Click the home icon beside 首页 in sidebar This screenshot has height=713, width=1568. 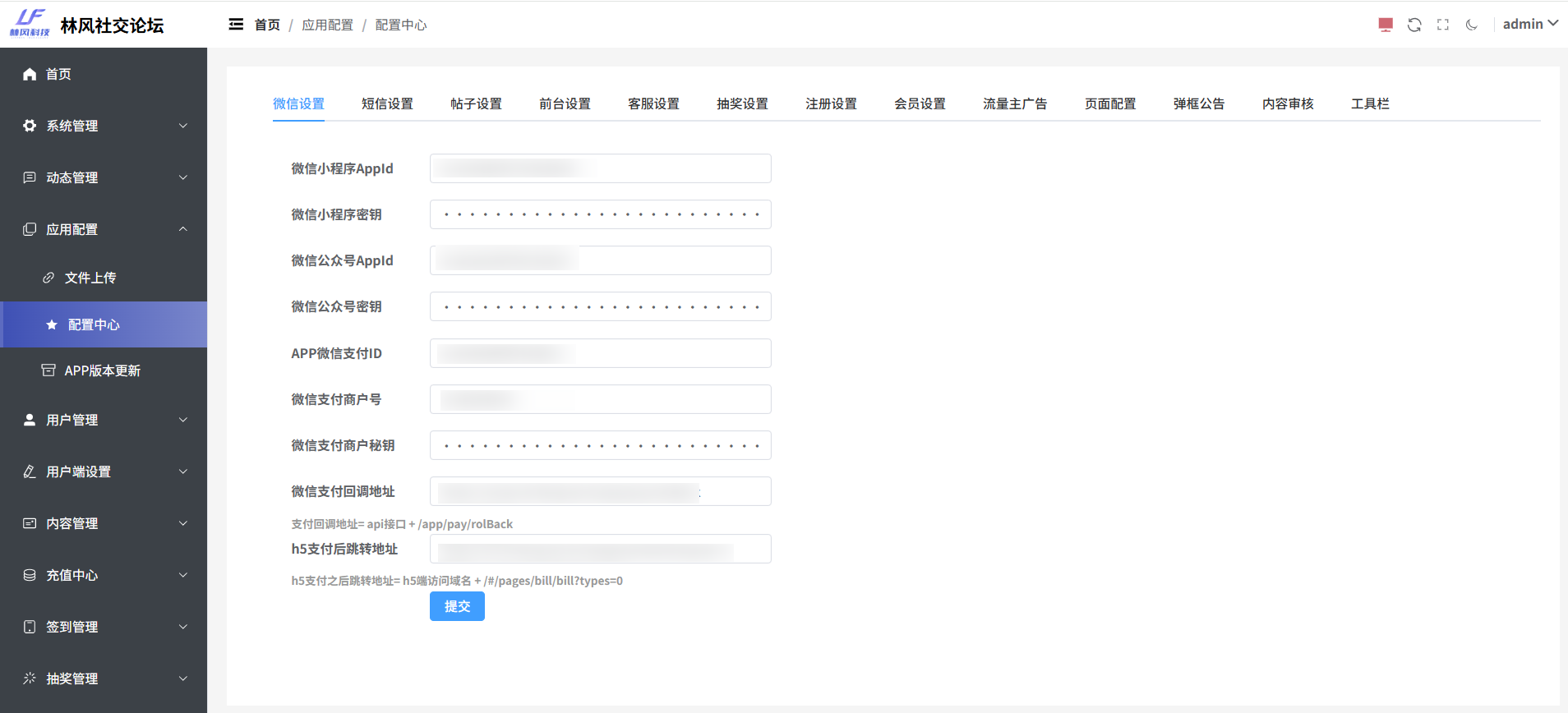click(x=30, y=74)
